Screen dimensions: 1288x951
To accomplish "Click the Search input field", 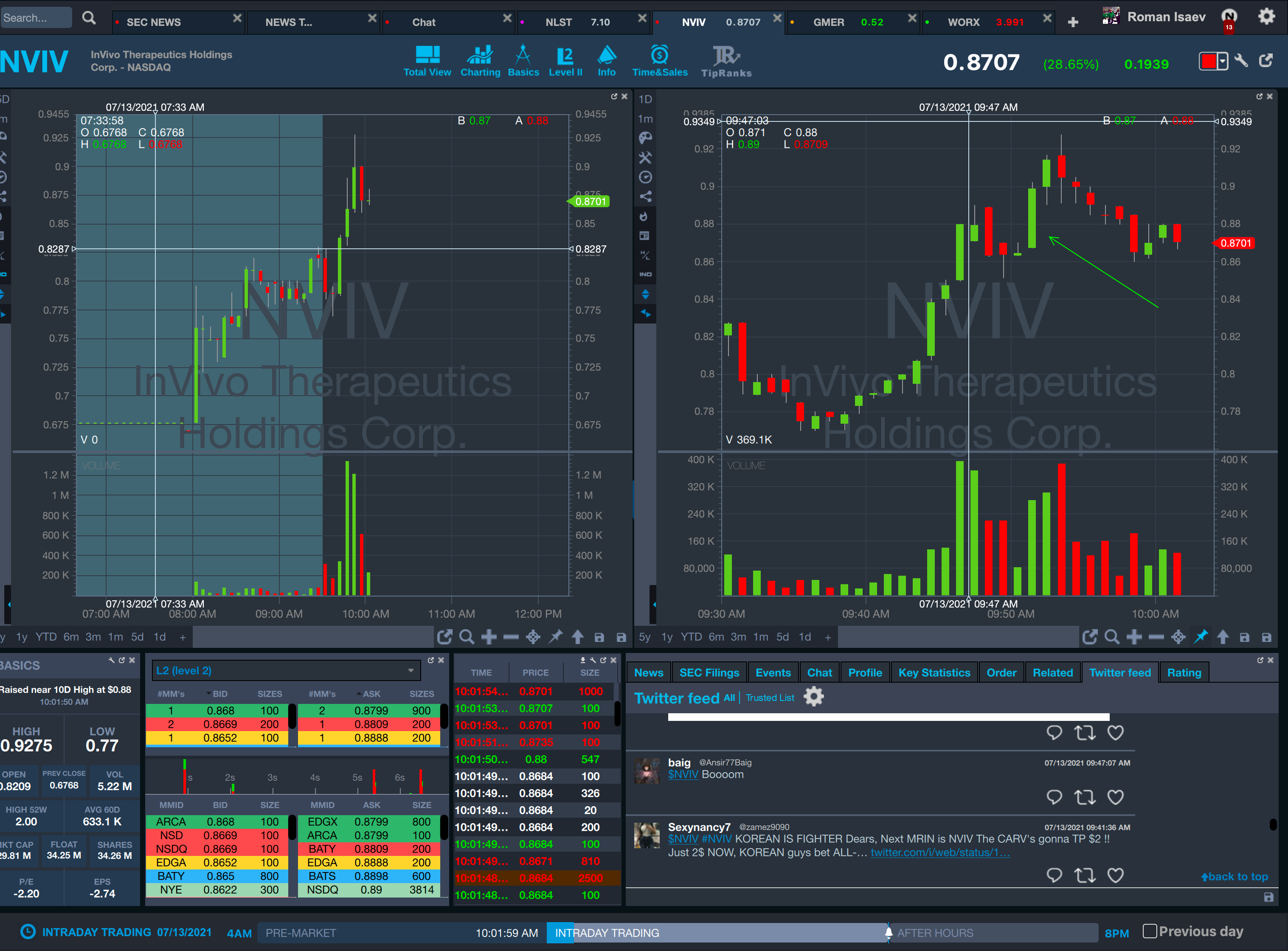I will [36, 18].
